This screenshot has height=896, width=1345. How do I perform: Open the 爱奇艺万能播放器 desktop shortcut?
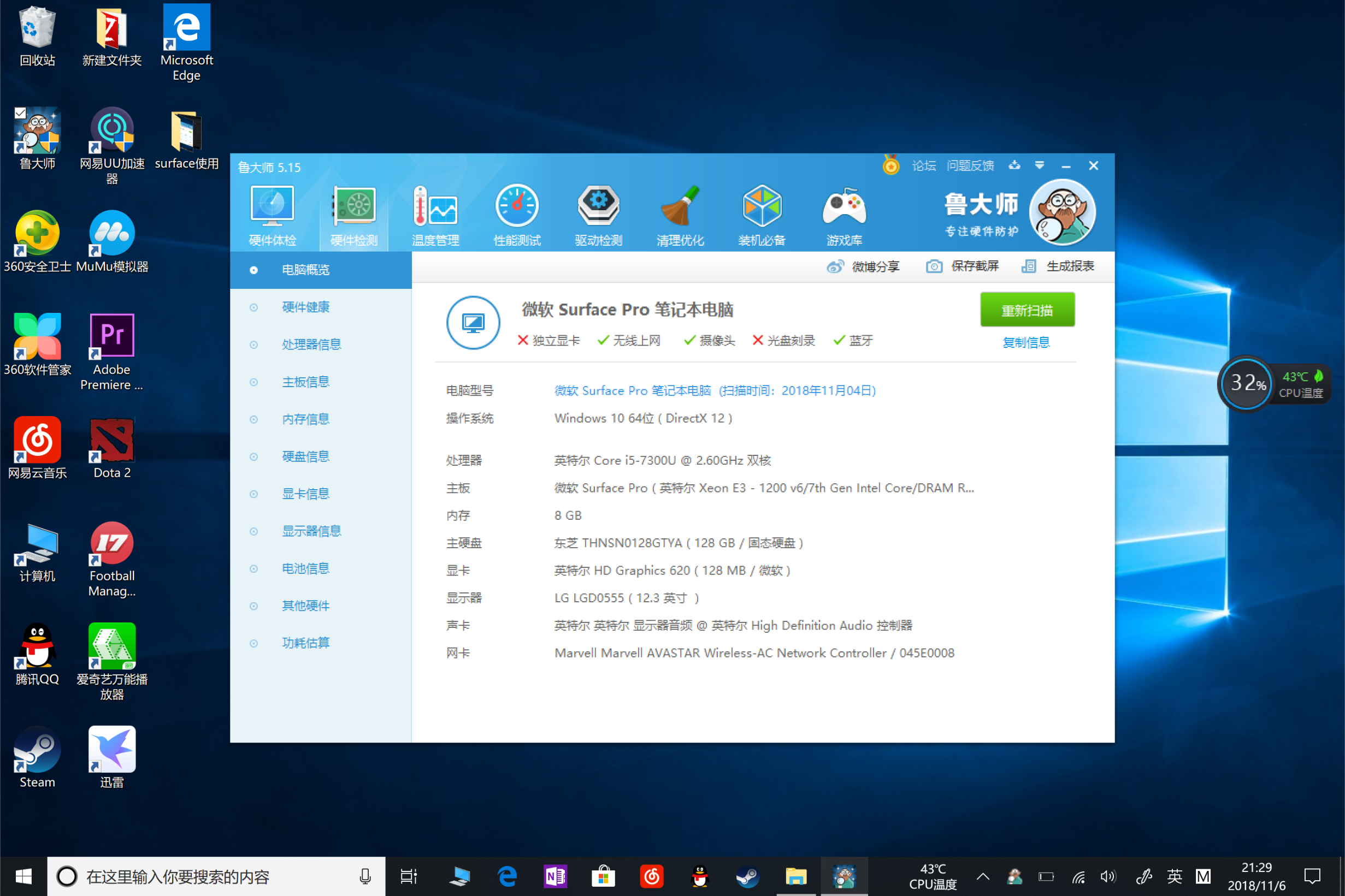[112, 662]
